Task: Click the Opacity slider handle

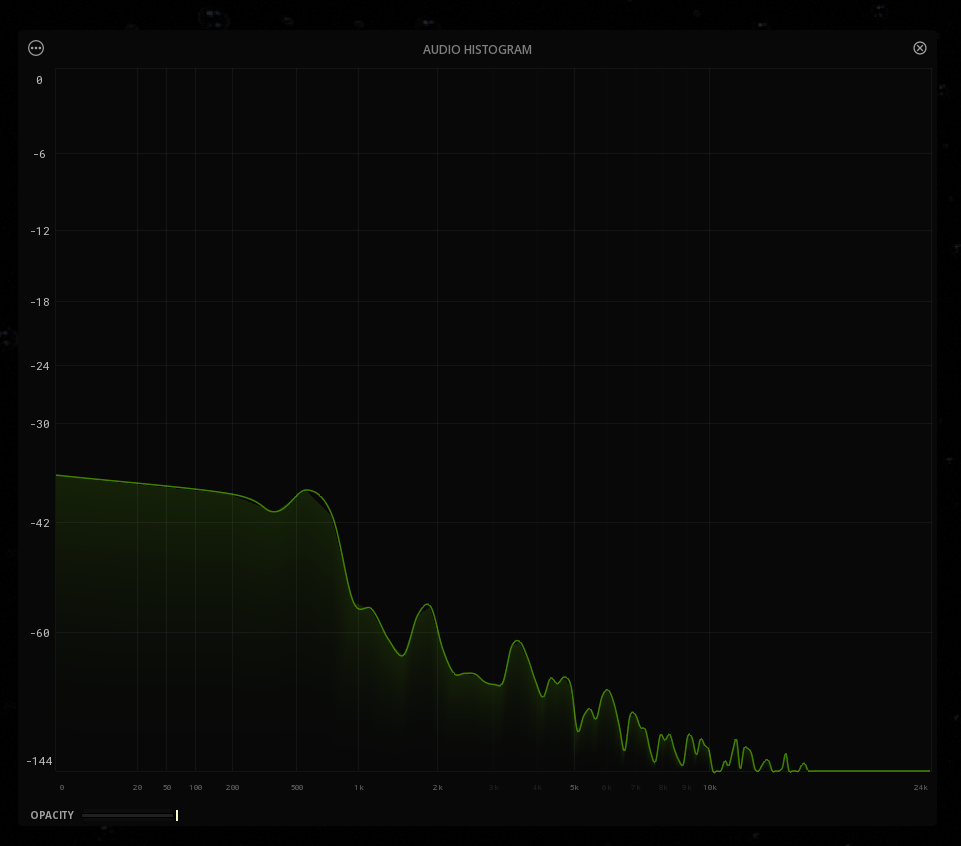Action: point(177,815)
